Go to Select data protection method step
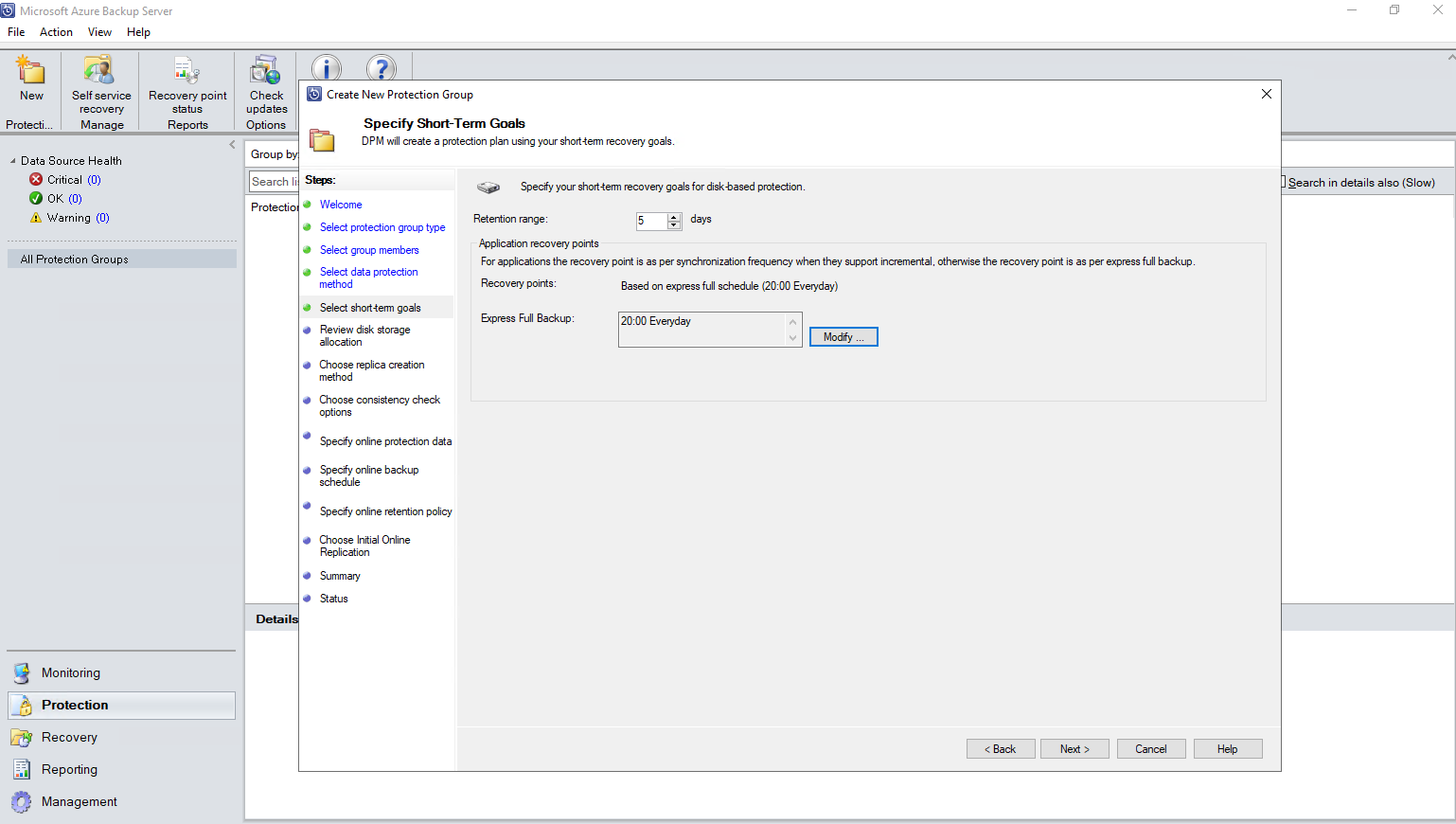Viewport: 1456px width, 824px height. click(368, 278)
